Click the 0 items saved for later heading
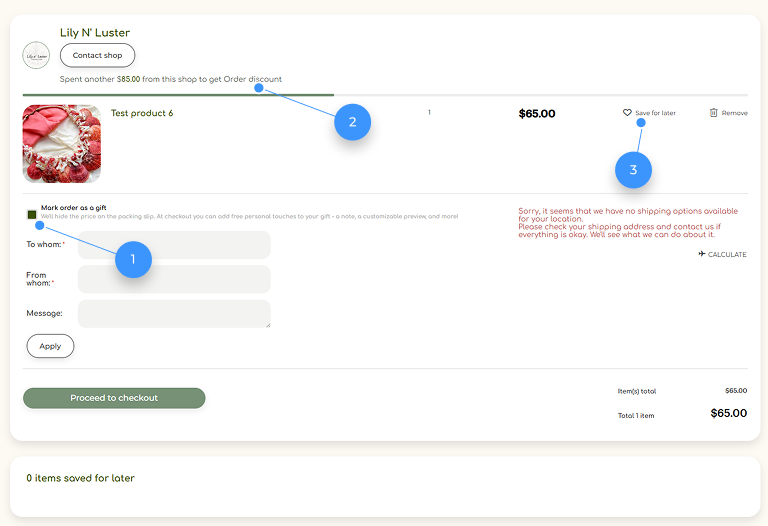Screen dimensions: 768x526 [x=80, y=478]
